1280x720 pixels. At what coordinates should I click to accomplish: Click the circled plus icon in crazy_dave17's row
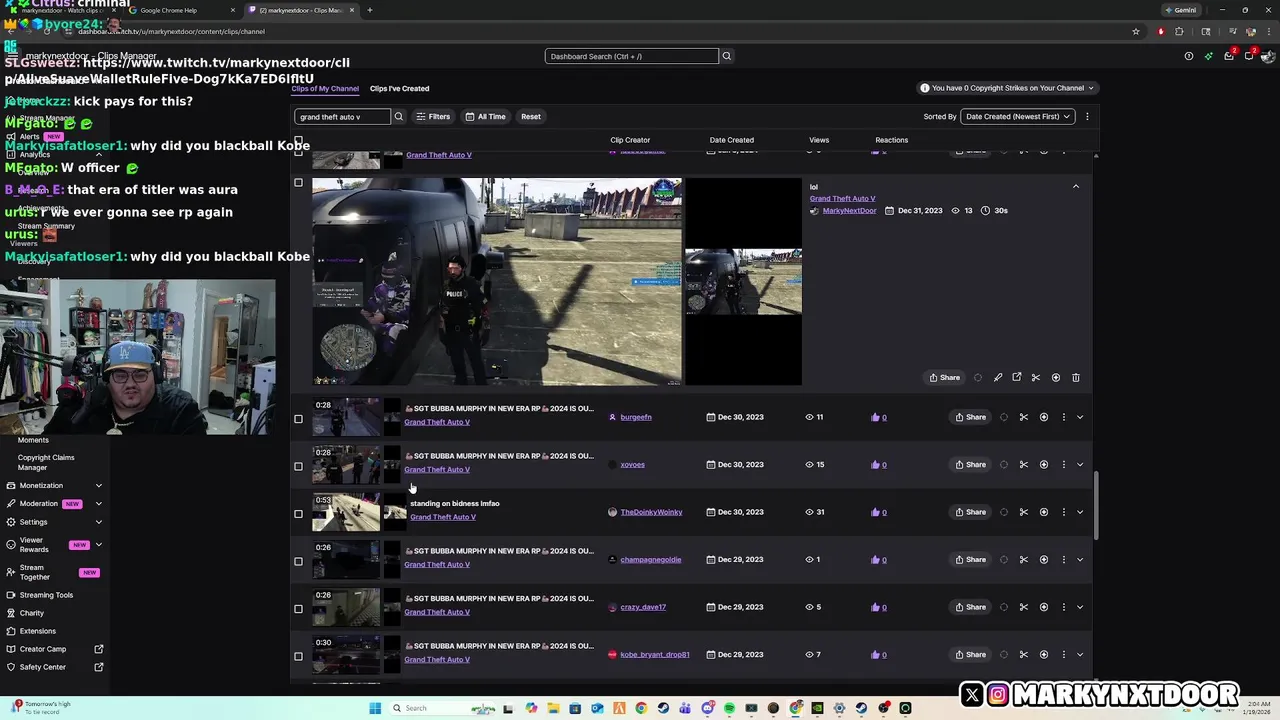1044,607
